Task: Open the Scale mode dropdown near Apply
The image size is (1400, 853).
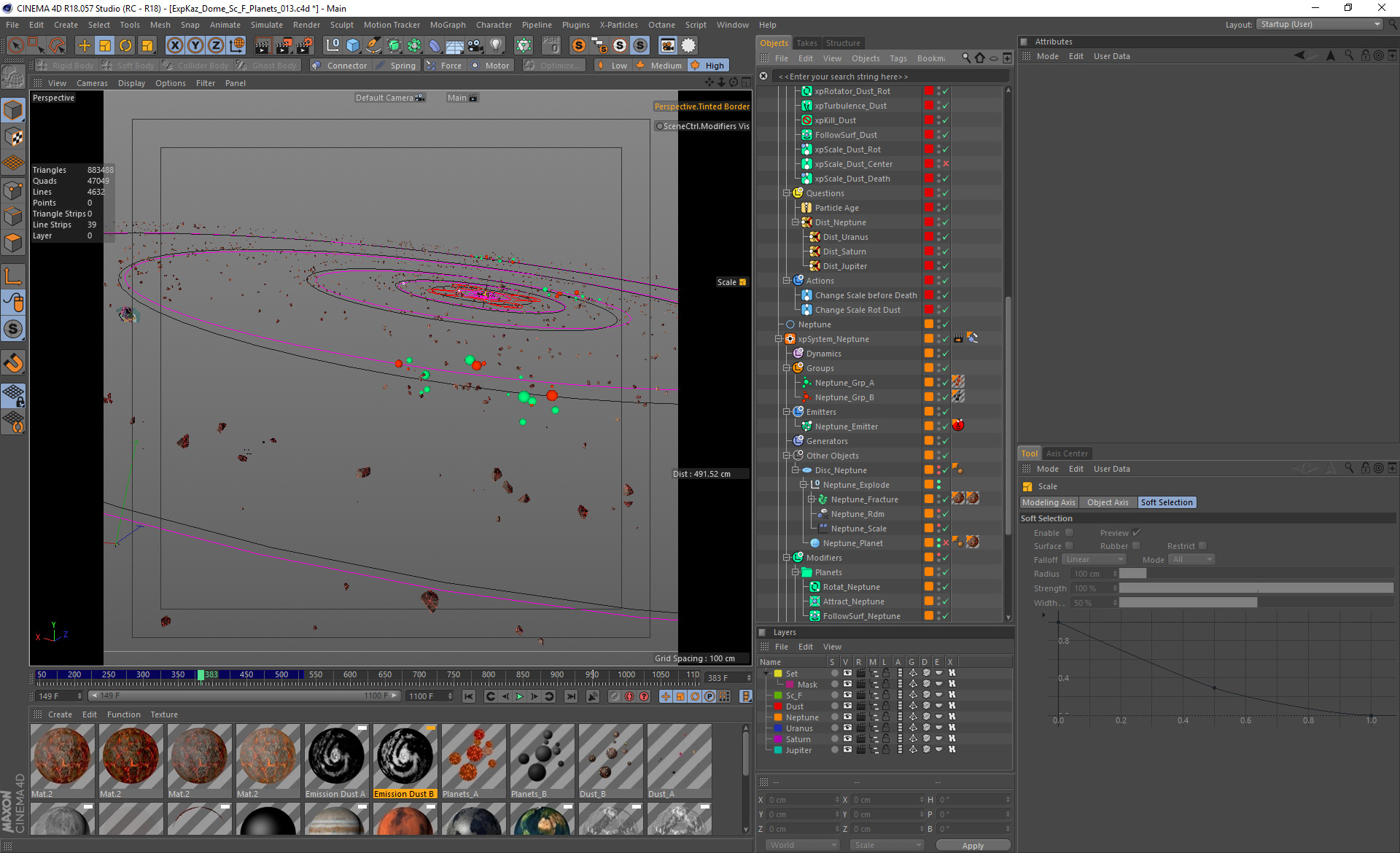Action: click(887, 845)
